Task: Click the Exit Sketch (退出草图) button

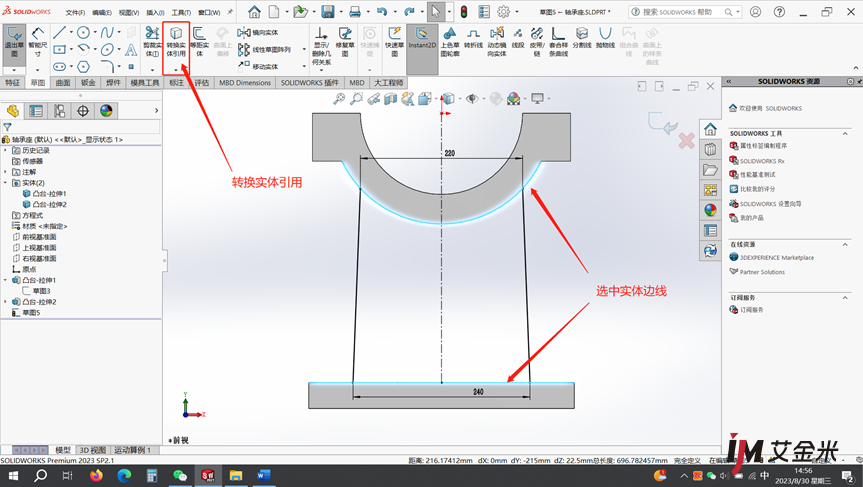Action: (14, 44)
